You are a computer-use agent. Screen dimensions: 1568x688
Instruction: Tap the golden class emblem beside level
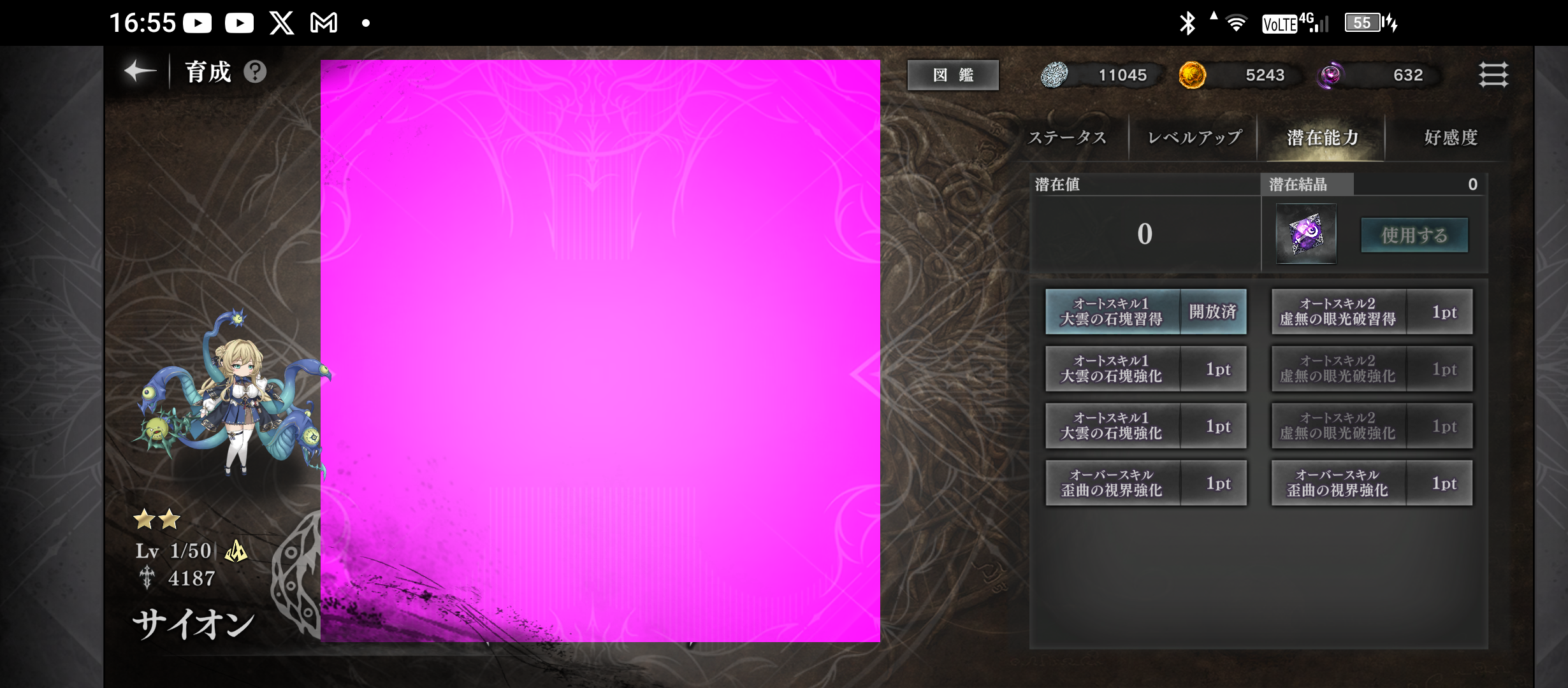tap(236, 551)
